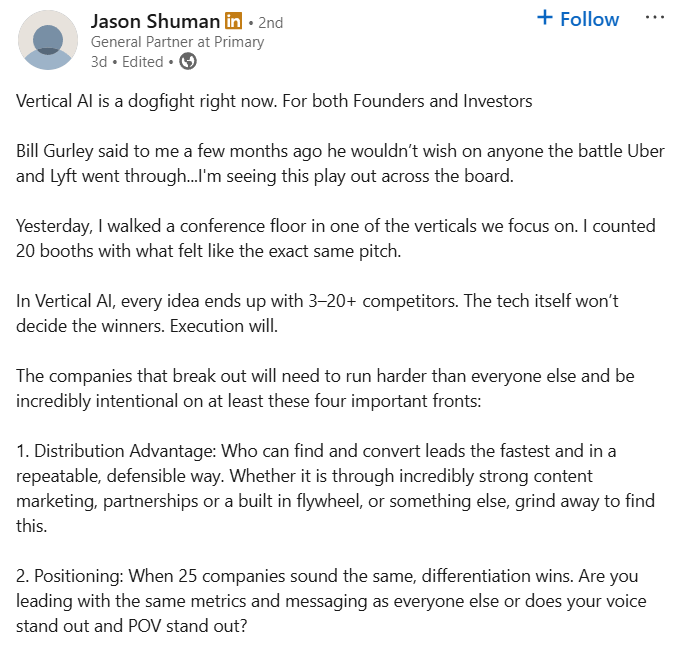The image size is (685, 650).
Task: Click Jason Shuman's profile avatar
Action: click(x=48, y=40)
